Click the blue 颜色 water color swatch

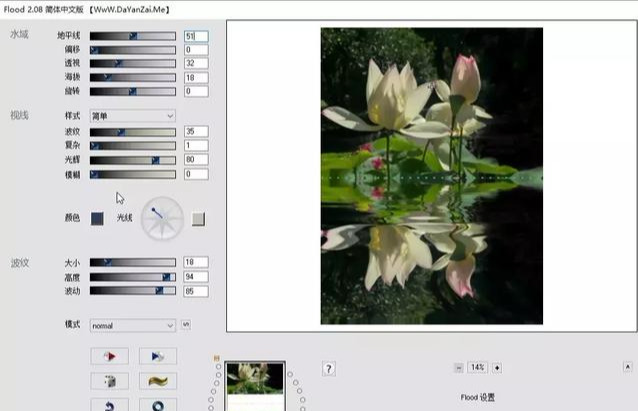point(97,219)
